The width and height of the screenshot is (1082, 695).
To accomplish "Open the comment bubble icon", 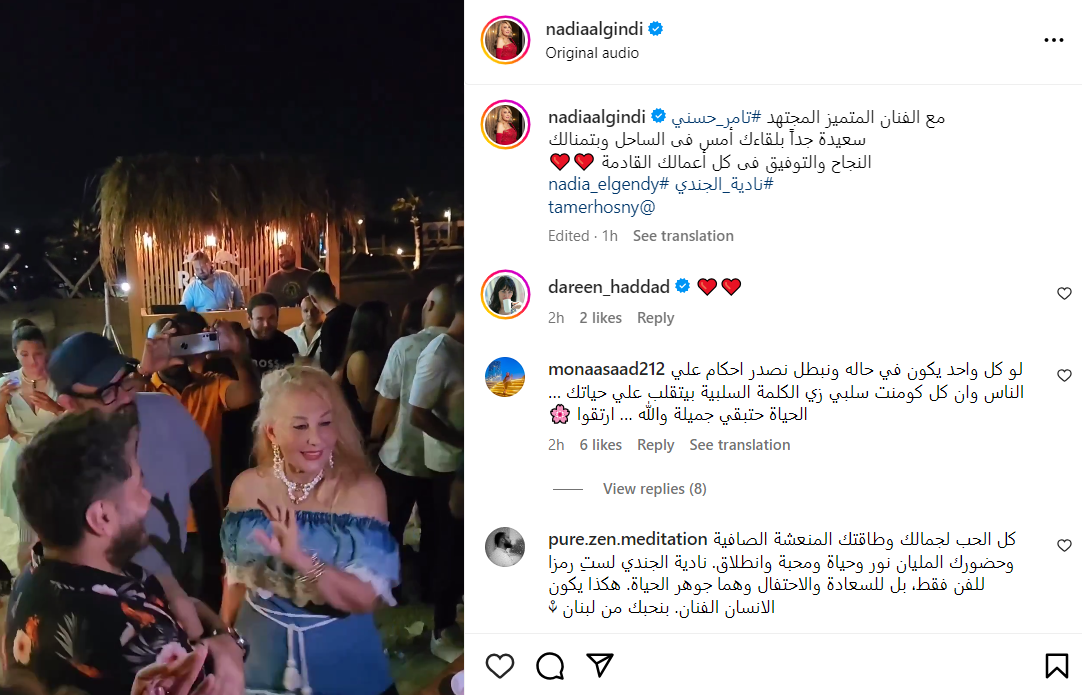I will (x=550, y=666).
